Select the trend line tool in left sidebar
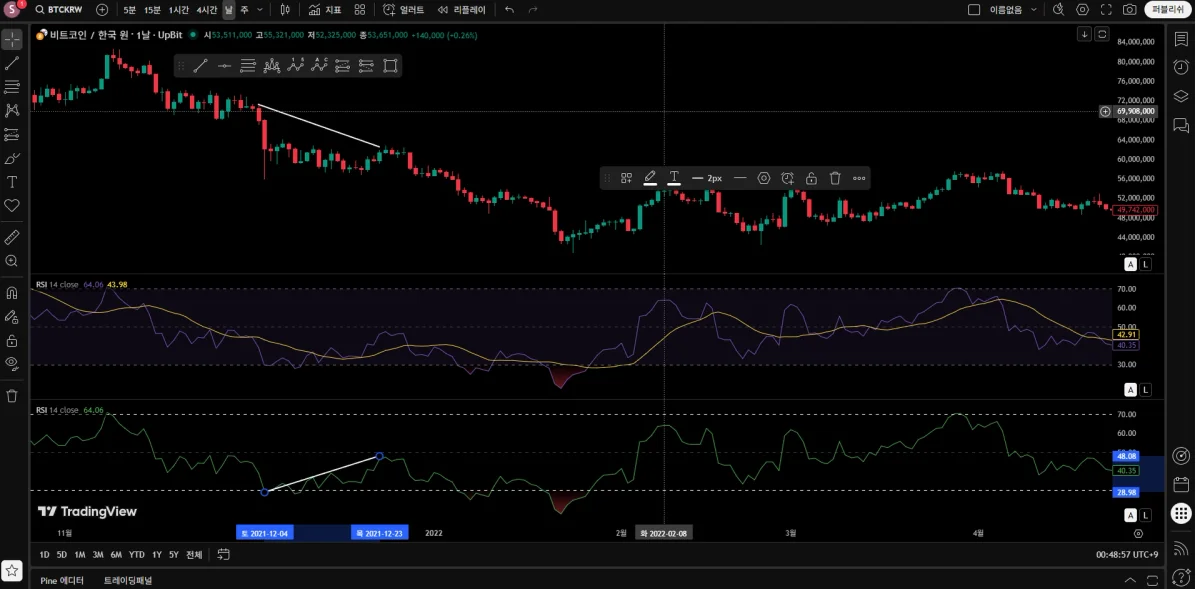The image size is (1200, 589). pos(12,63)
